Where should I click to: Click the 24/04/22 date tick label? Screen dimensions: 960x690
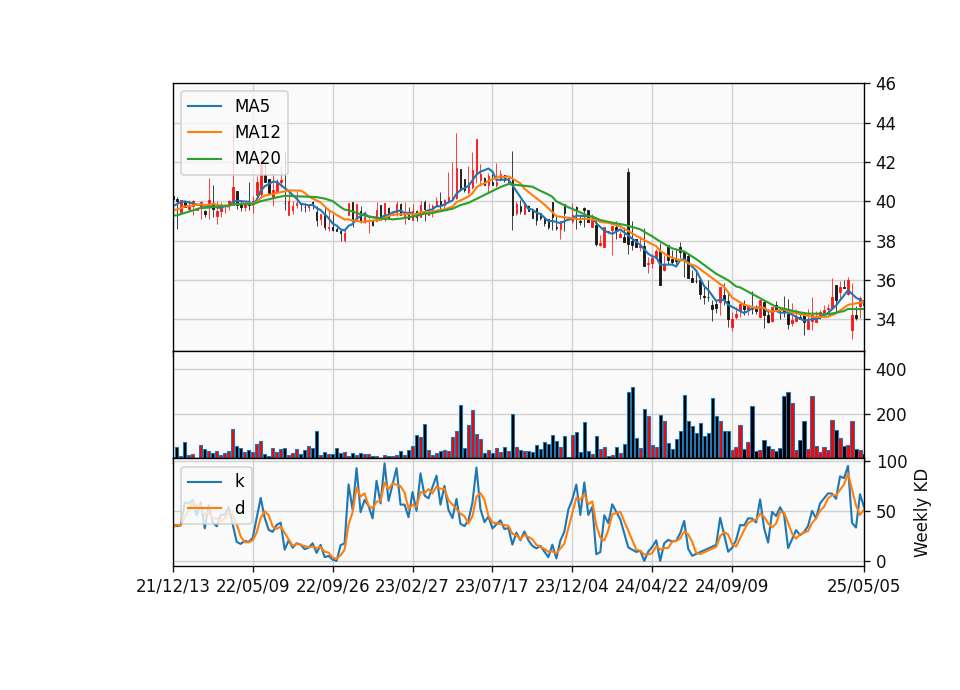651,586
